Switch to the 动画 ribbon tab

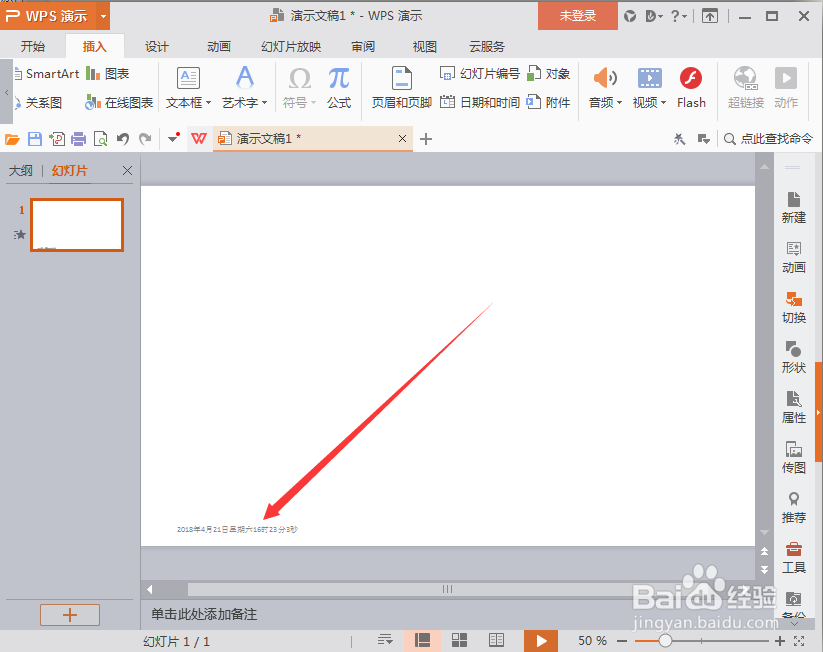pyautogui.click(x=219, y=47)
